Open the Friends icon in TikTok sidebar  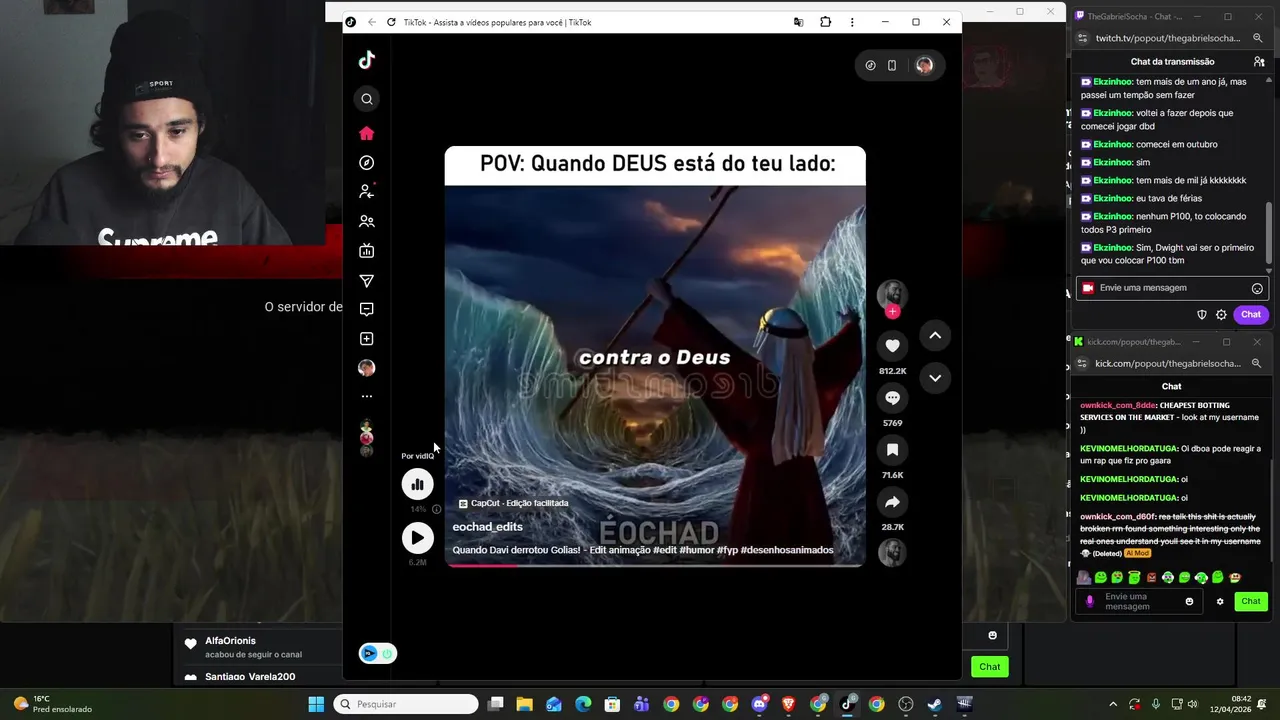tap(367, 221)
